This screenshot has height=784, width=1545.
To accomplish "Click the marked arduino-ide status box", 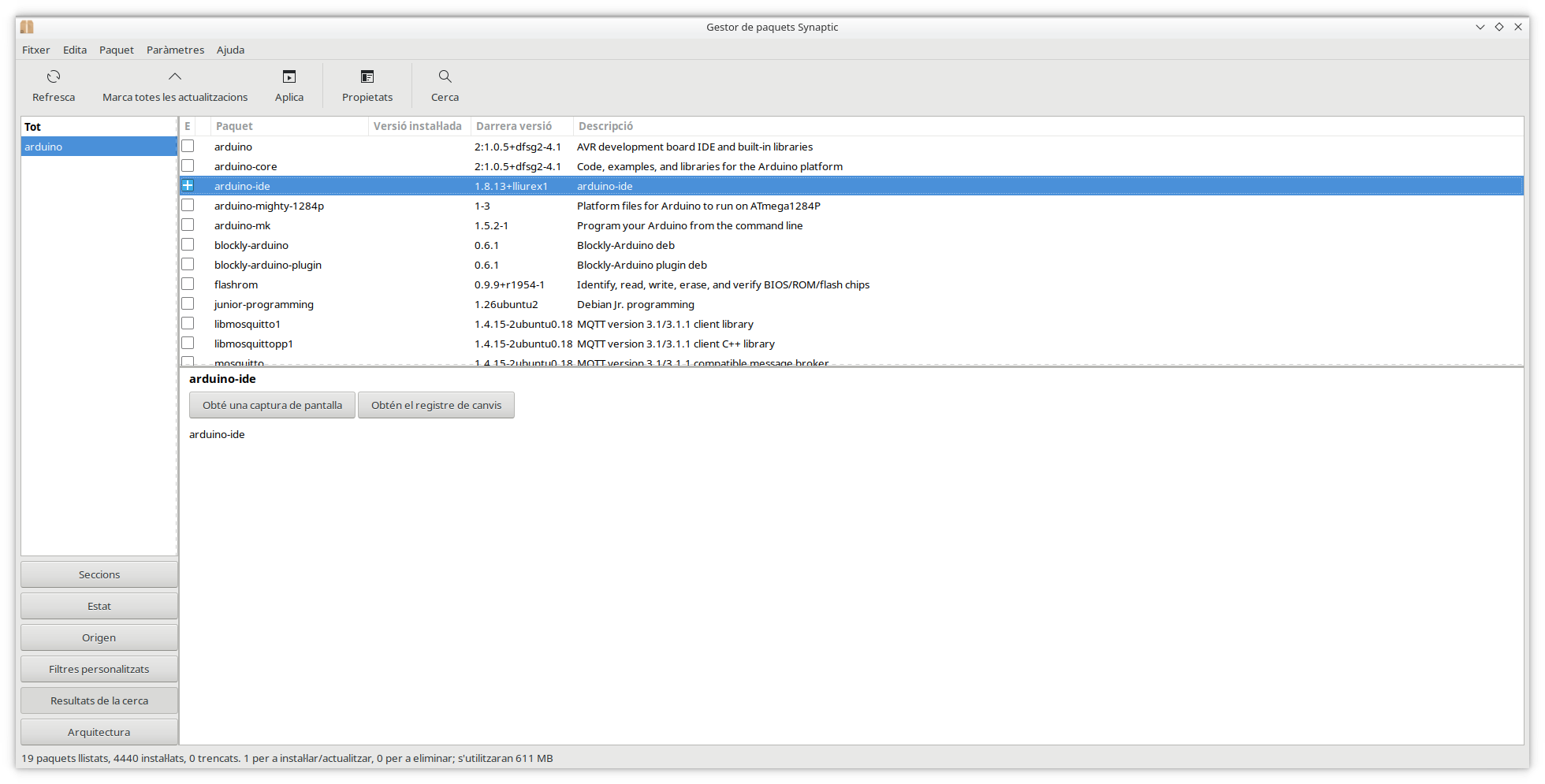I will (x=188, y=186).
